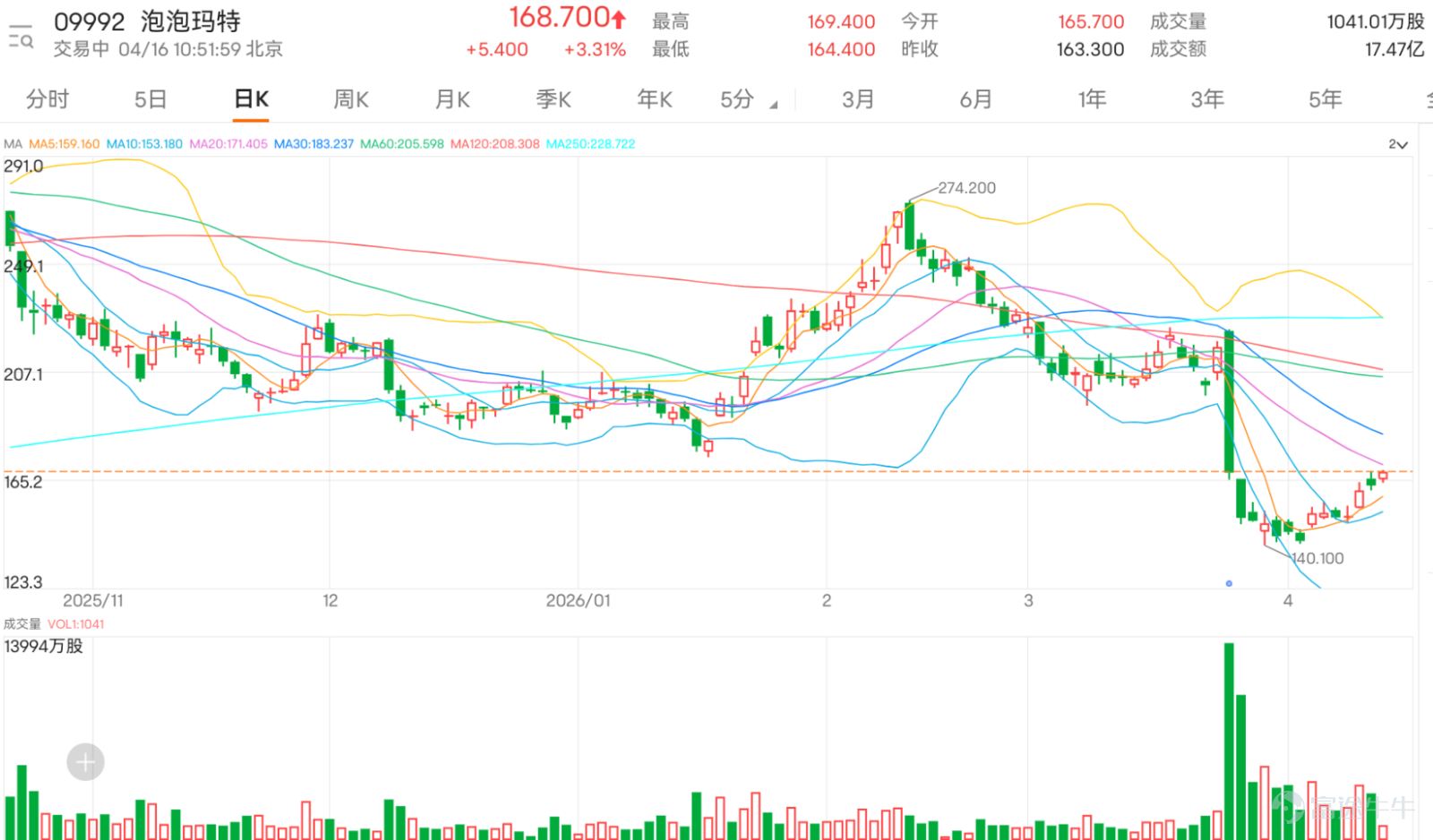Switch to the 分时 tab
The image size is (1433, 840).
coord(47,99)
